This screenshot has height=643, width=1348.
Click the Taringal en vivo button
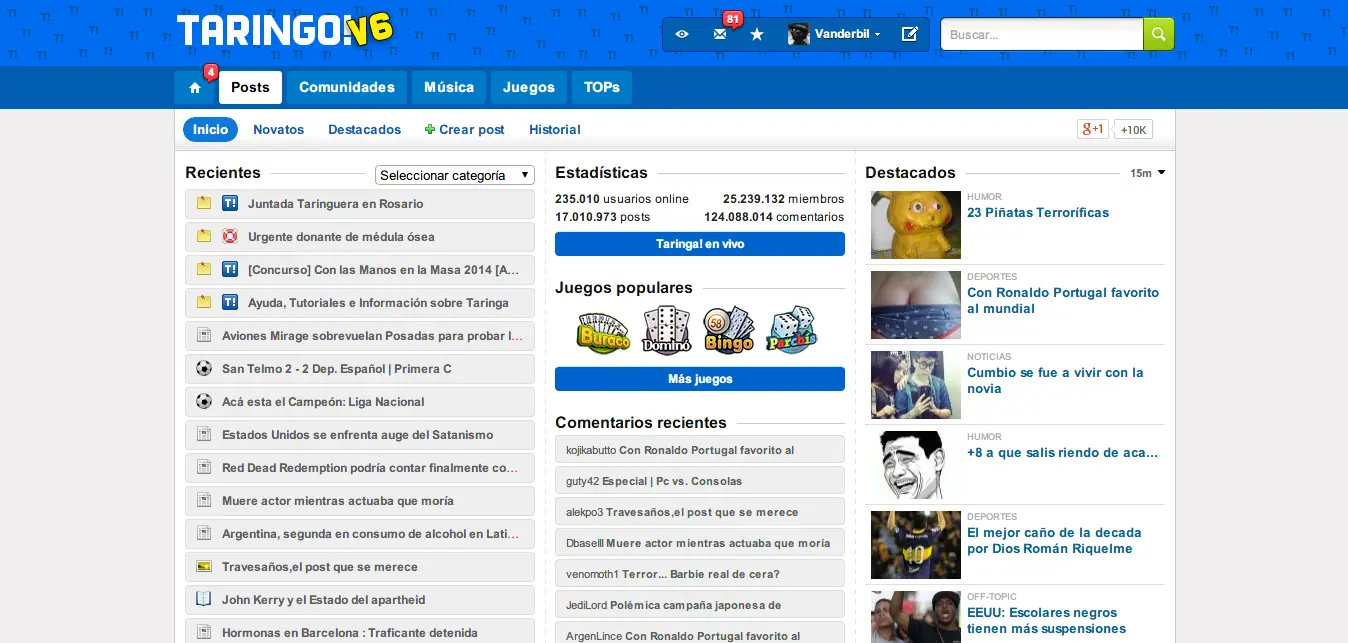tap(699, 243)
